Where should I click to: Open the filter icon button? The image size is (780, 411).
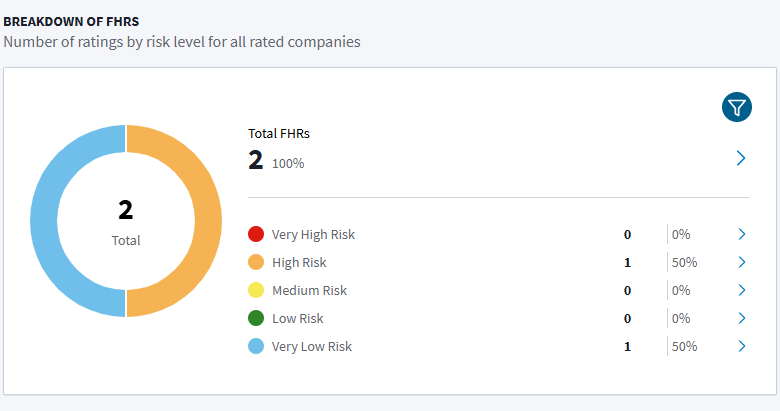tap(736, 107)
